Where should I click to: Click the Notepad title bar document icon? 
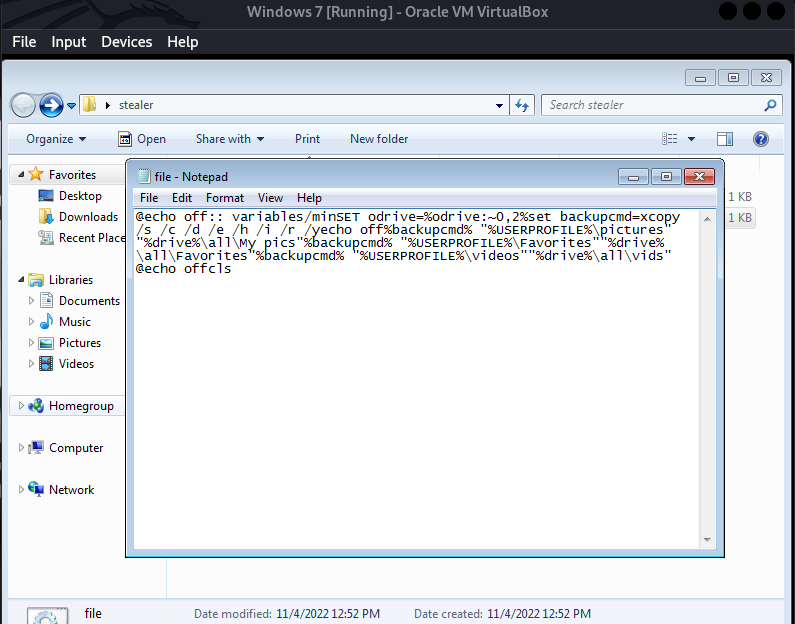point(144,176)
